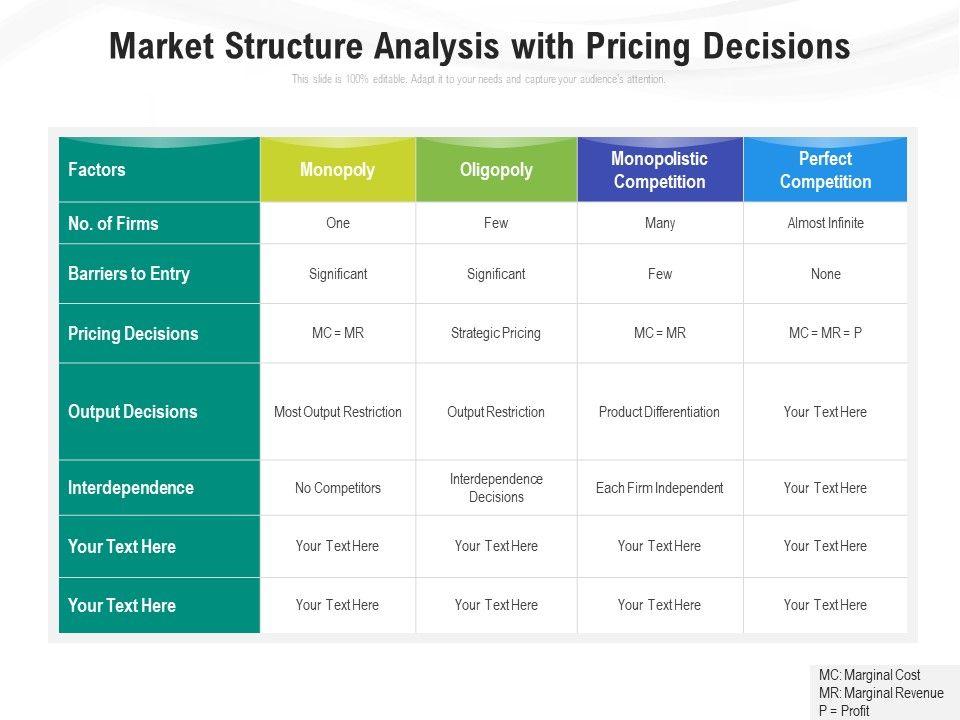
Task: Select the Each Firm Independent cell
Action: [x=659, y=488]
